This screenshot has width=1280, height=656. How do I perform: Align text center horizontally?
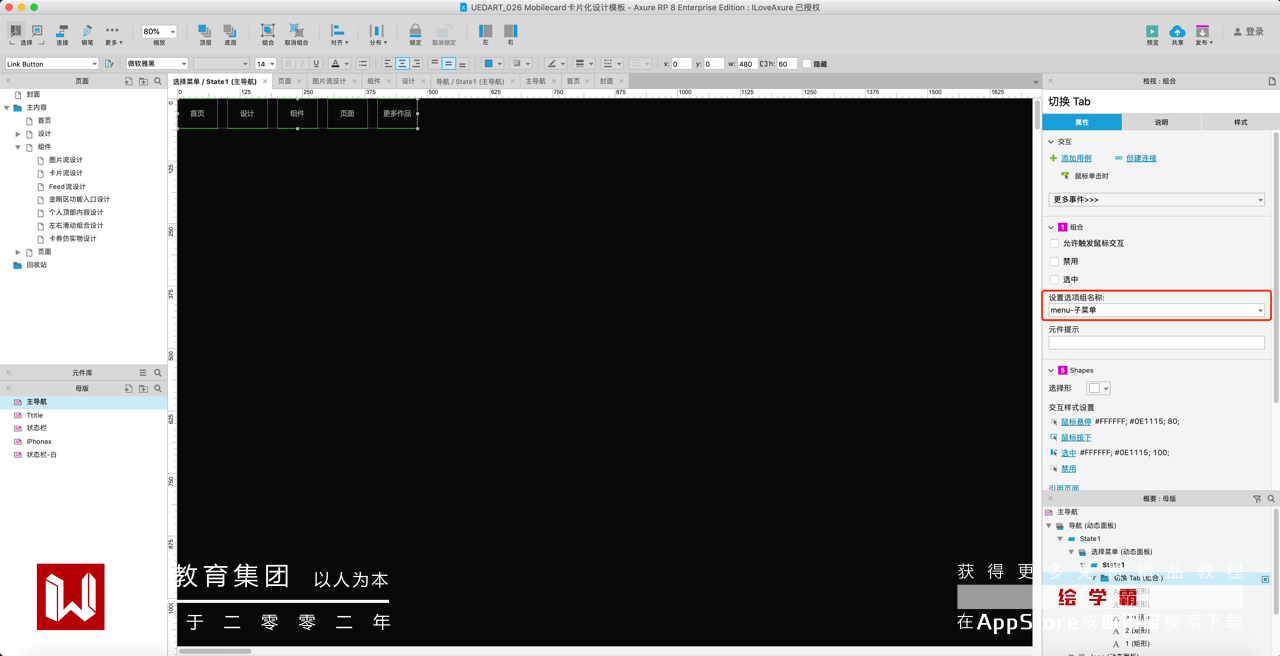[x=402, y=64]
